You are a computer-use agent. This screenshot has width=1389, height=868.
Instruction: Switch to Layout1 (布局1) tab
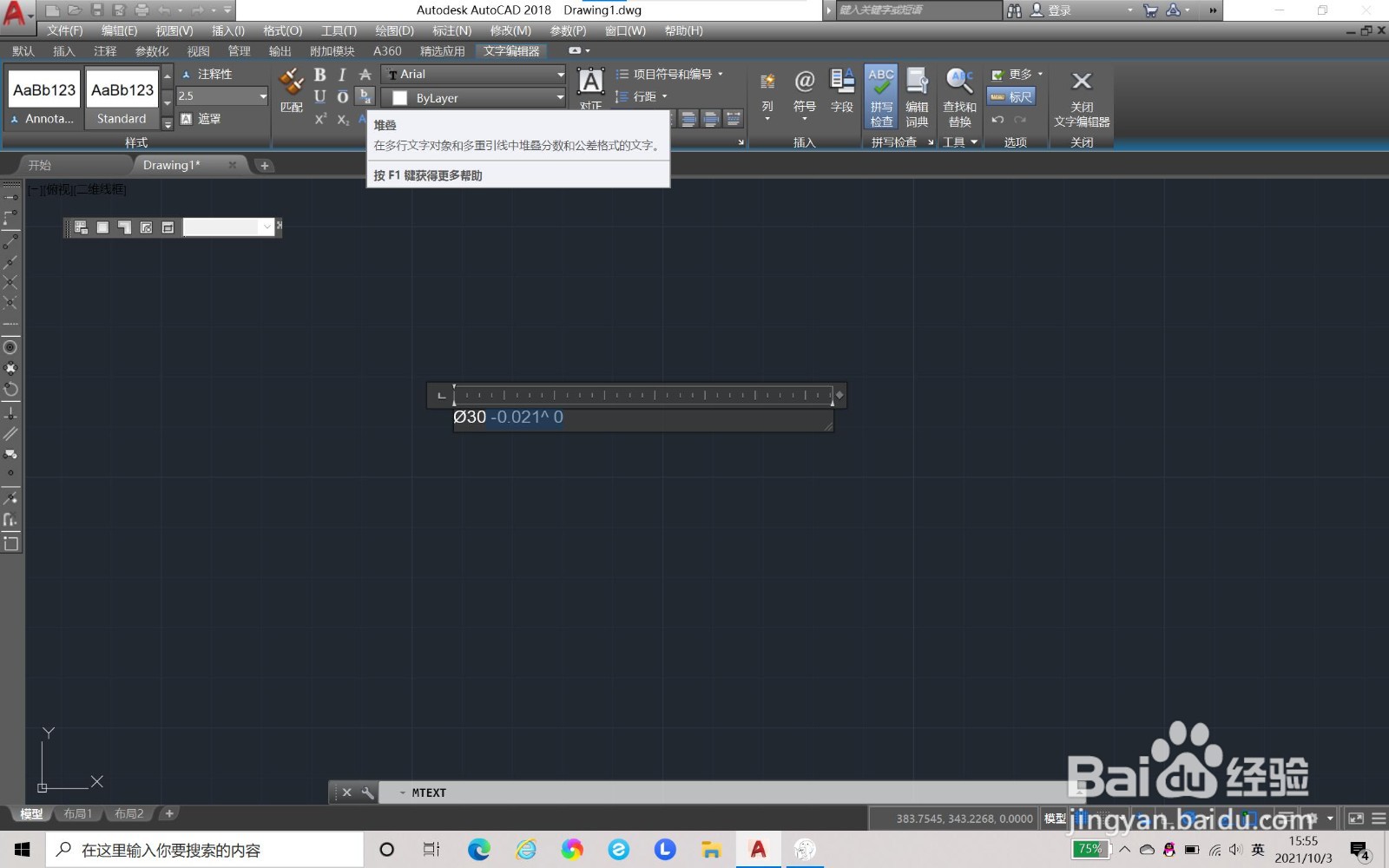pos(78,814)
